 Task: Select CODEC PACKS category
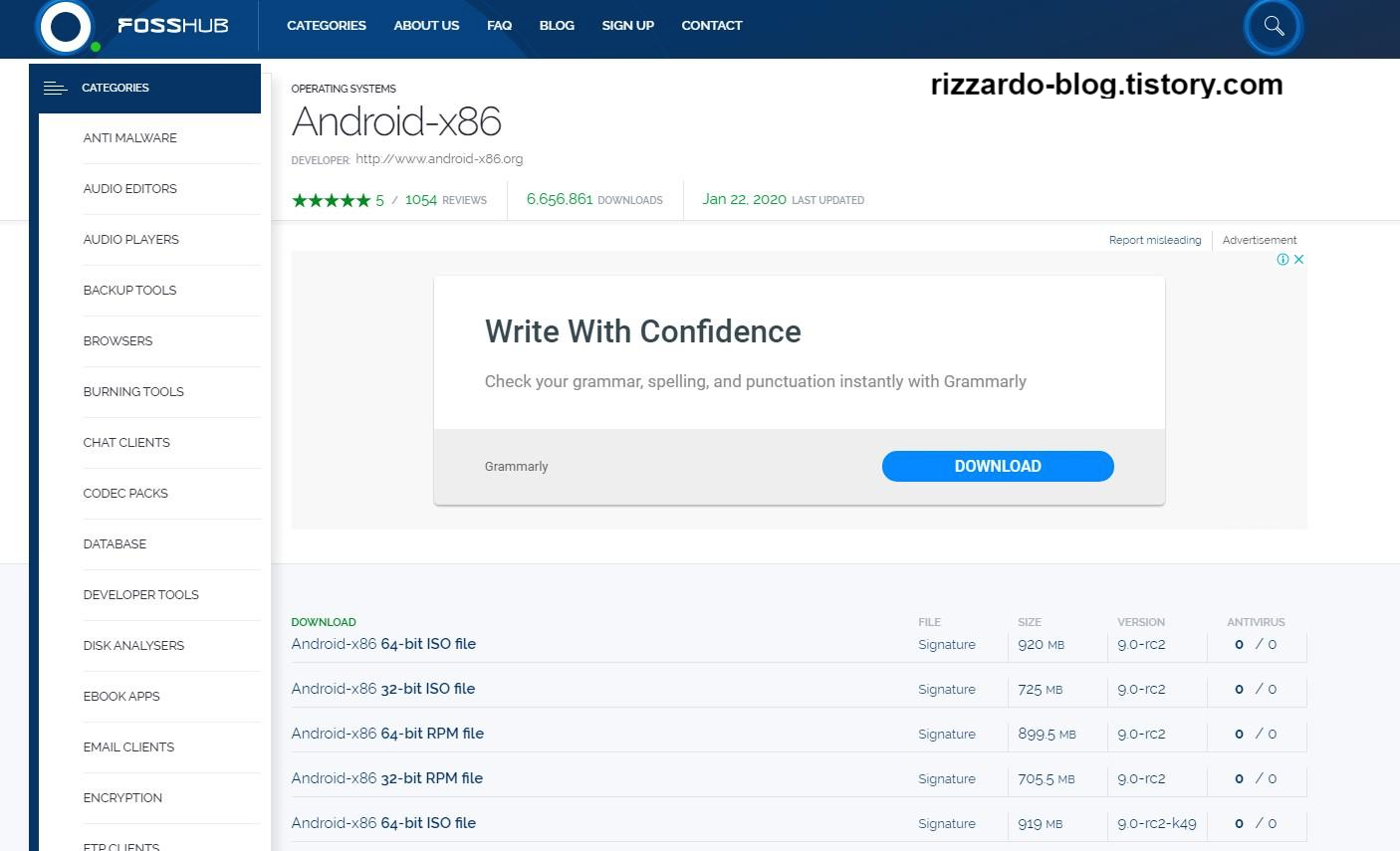tap(125, 494)
